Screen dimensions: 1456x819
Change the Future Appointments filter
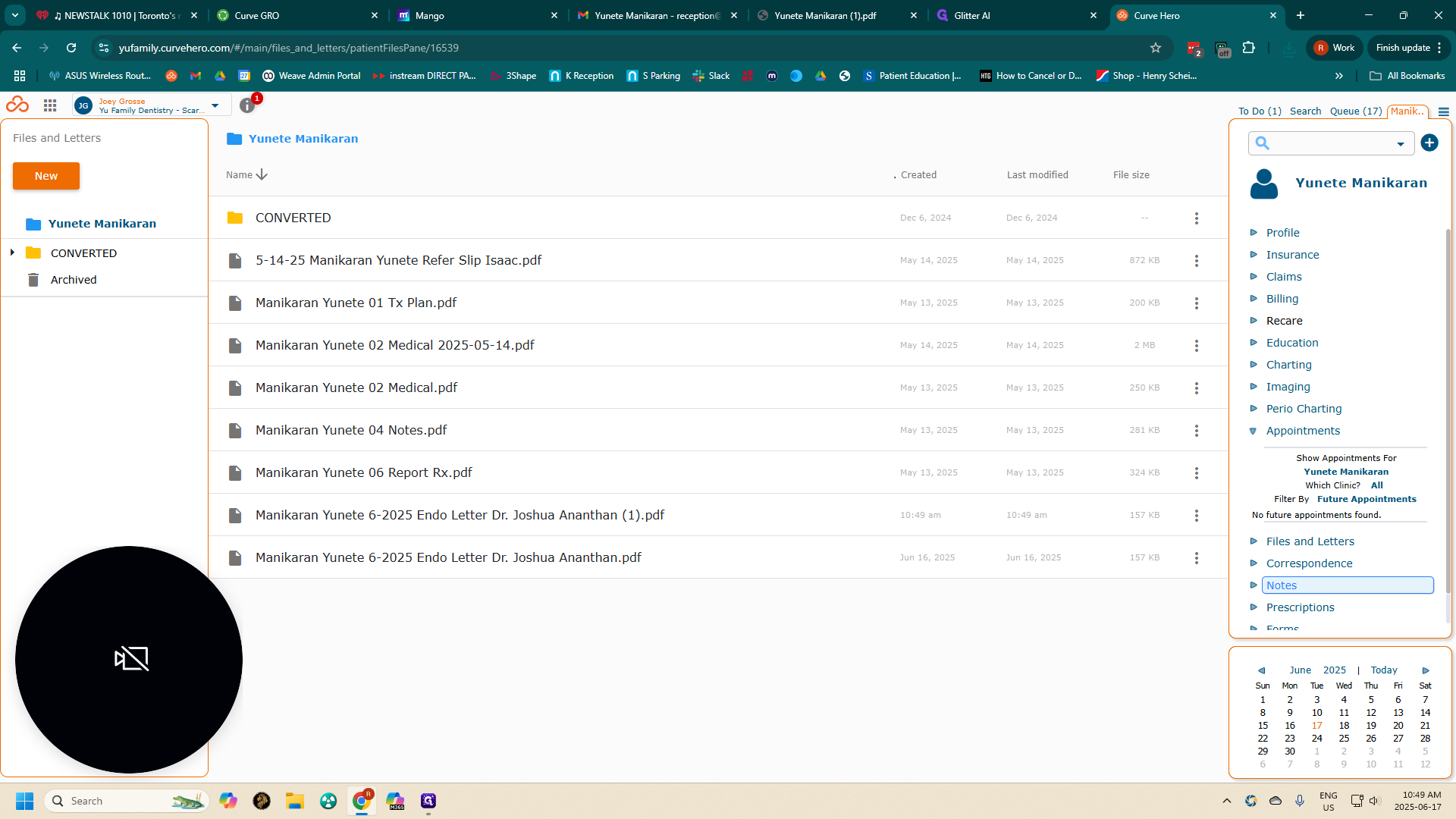[1367, 499]
